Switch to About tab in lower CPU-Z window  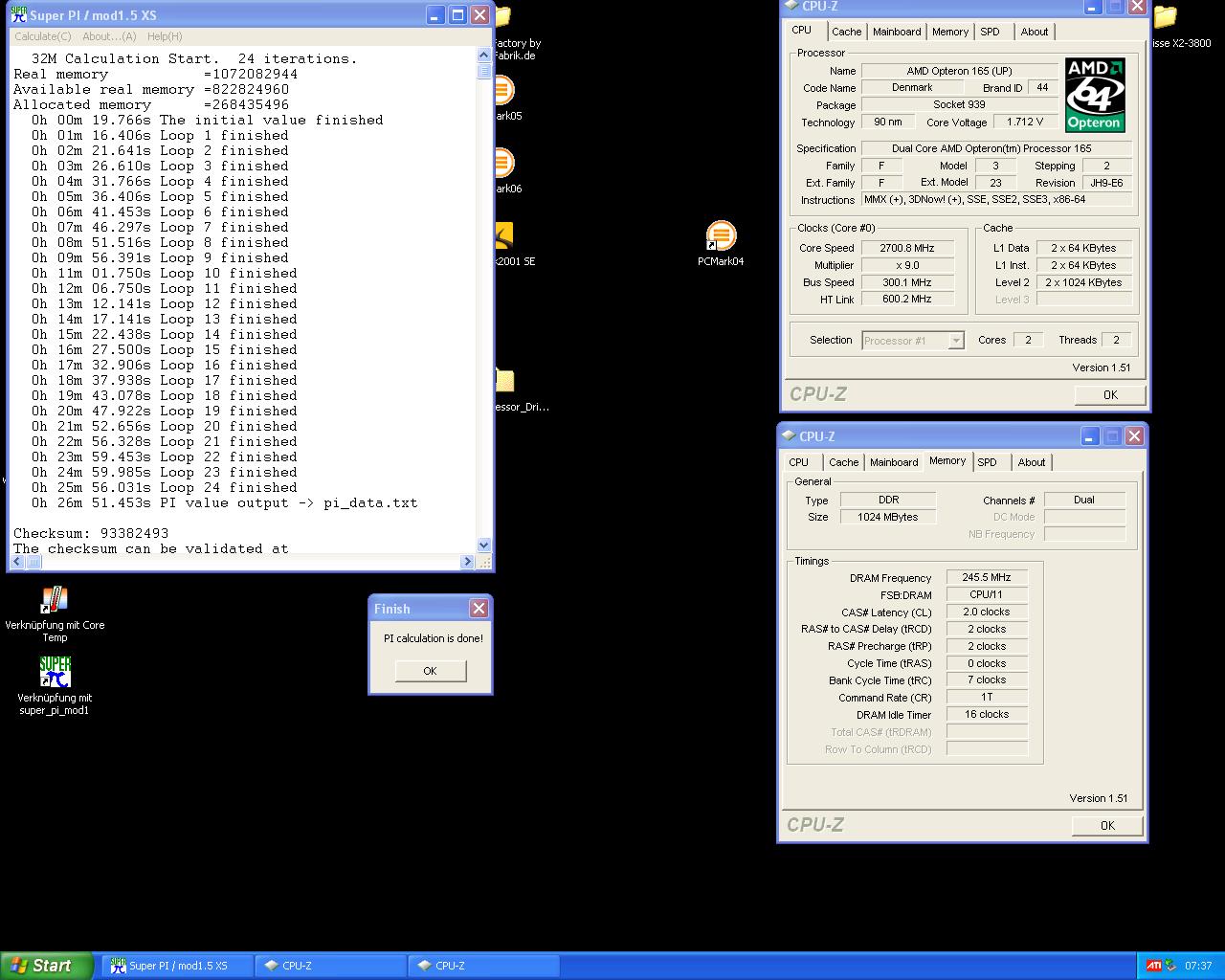click(1032, 462)
